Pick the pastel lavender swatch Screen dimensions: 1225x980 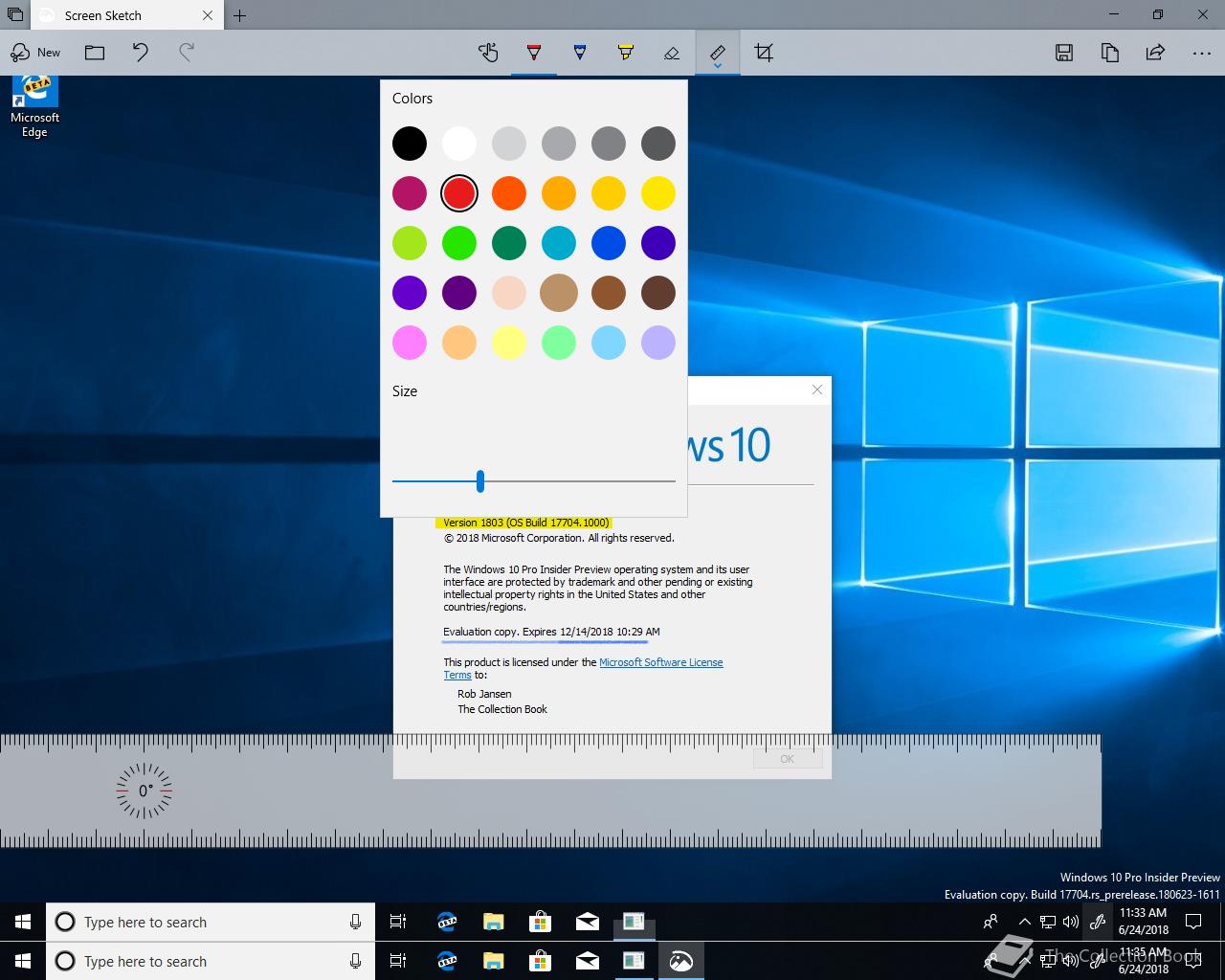pos(658,343)
